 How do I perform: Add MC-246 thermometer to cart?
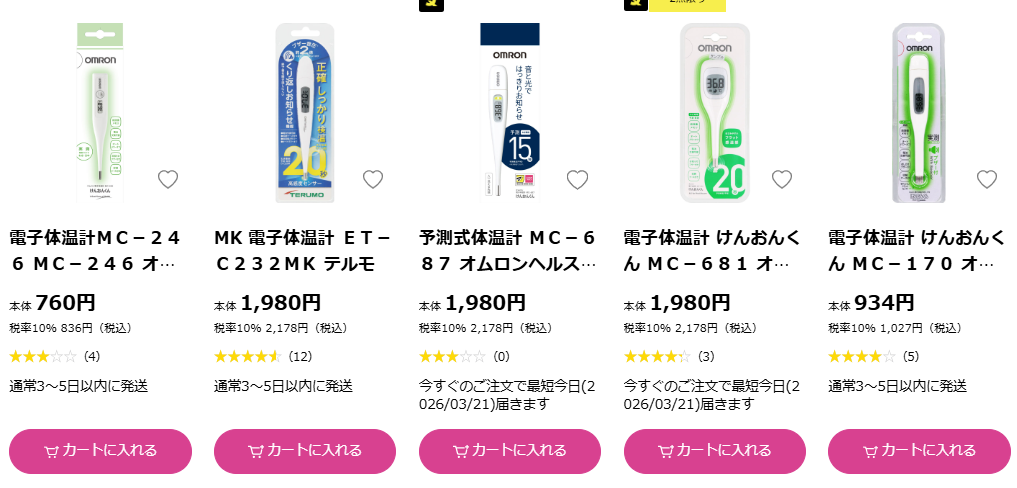(101, 451)
